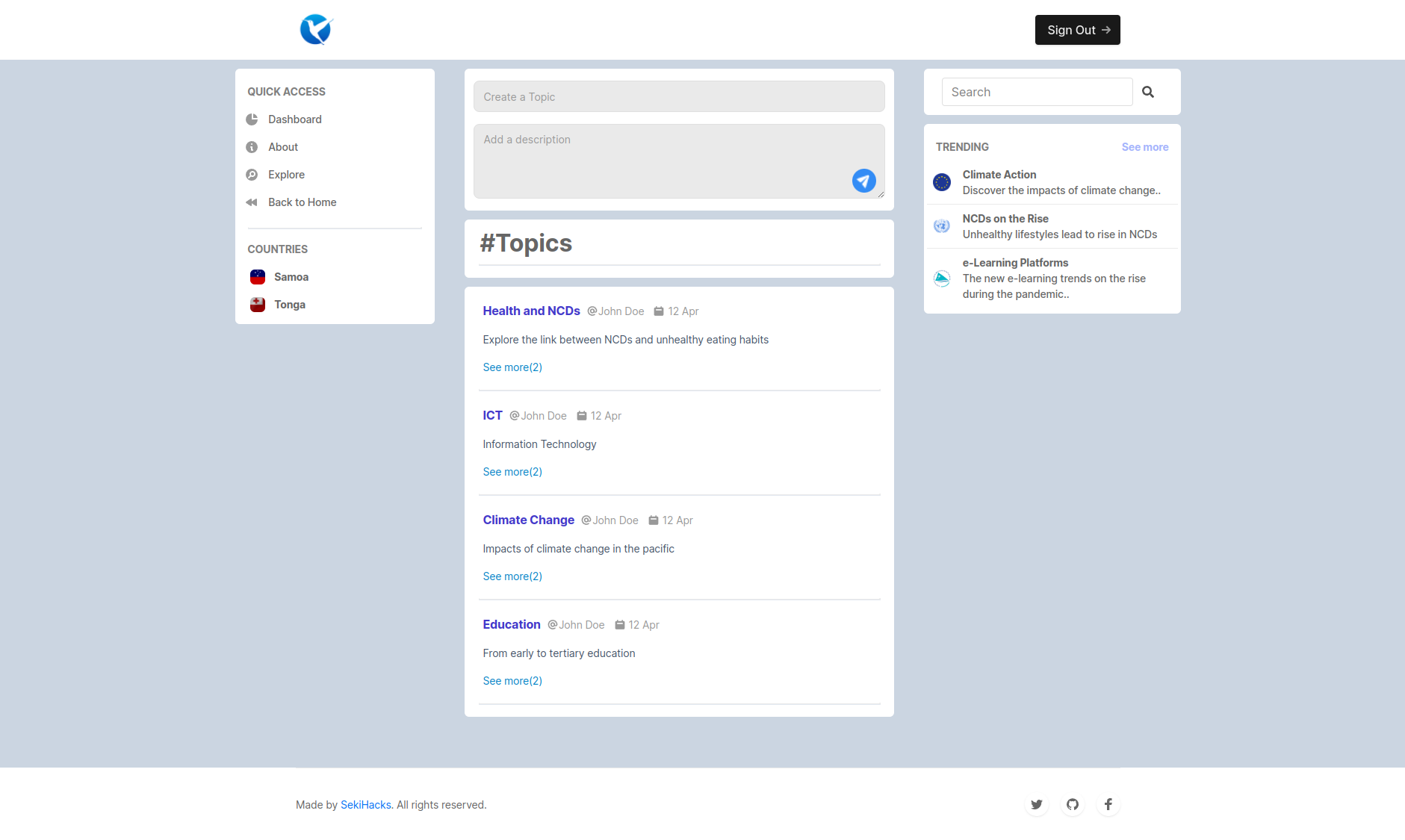Open NCDs on the Rise trending title
The height and width of the screenshot is (840, 1405).
point(1005,219)
